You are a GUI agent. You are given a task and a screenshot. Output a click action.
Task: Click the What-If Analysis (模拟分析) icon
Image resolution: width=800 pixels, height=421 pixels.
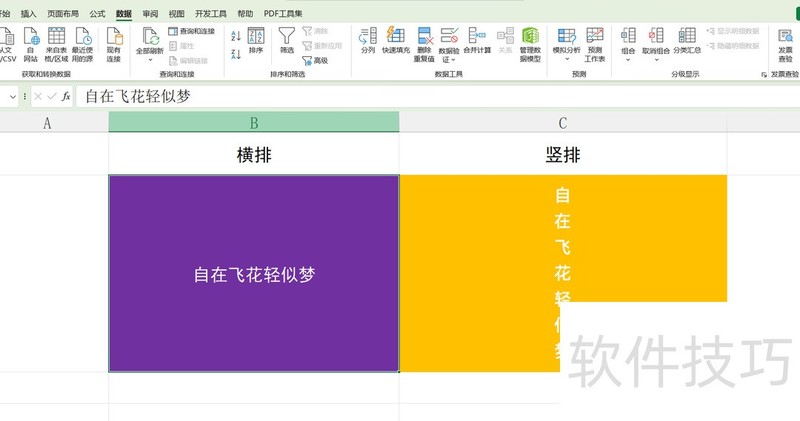pyautogui.click(x=566, y=36)
